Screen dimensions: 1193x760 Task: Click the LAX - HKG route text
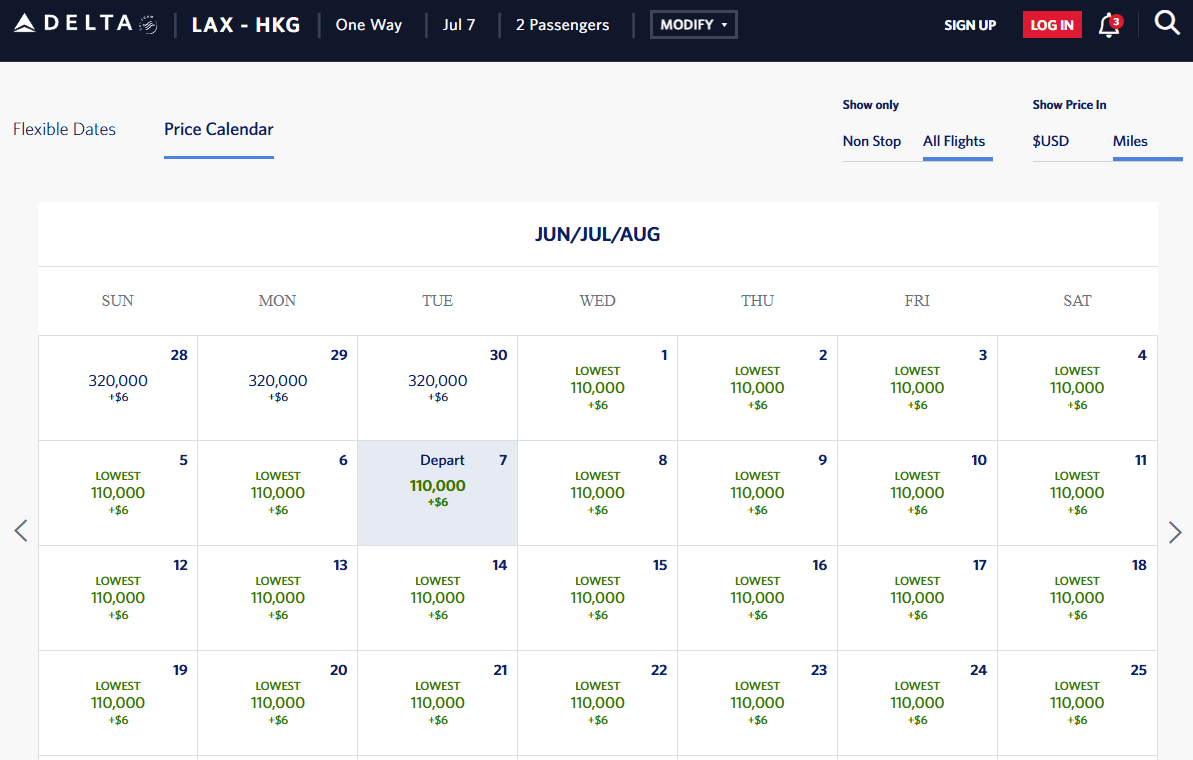click(x=246, y=25)
